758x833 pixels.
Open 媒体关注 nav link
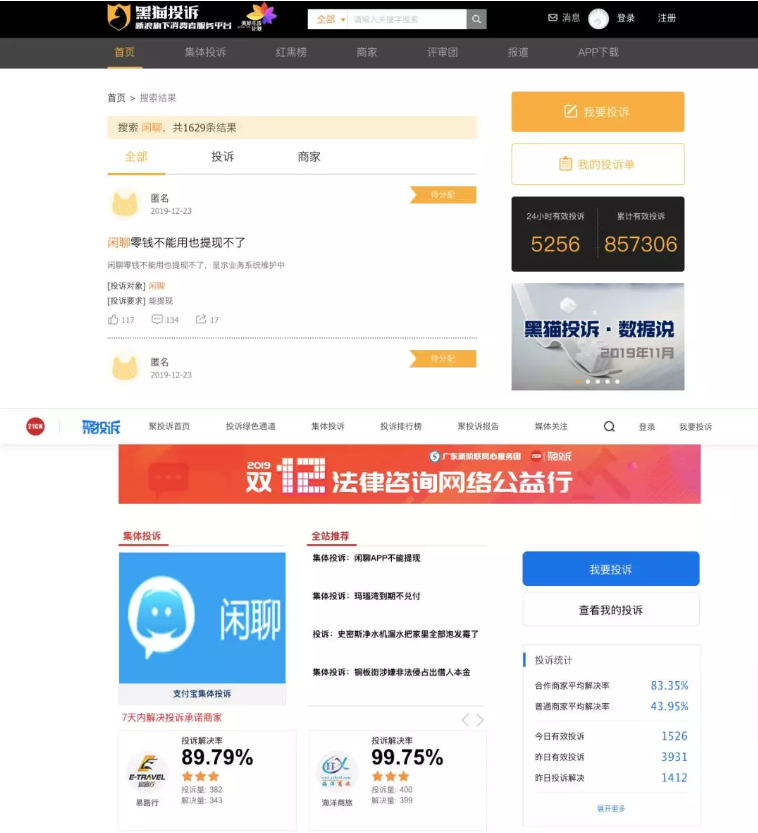coord(551,426)
